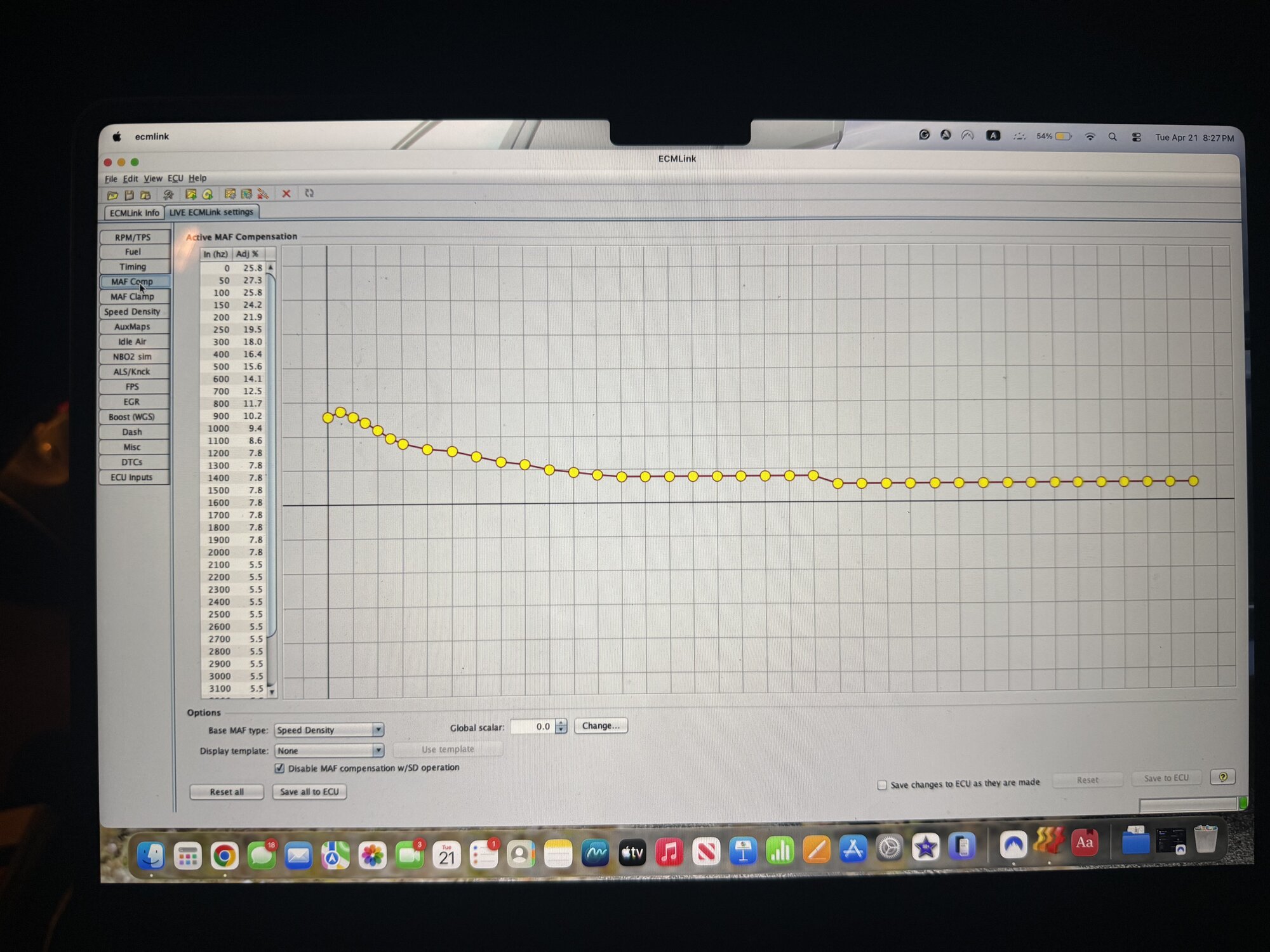Open FaceTime in the dock

pyautogui.click(x=410, y=856)
